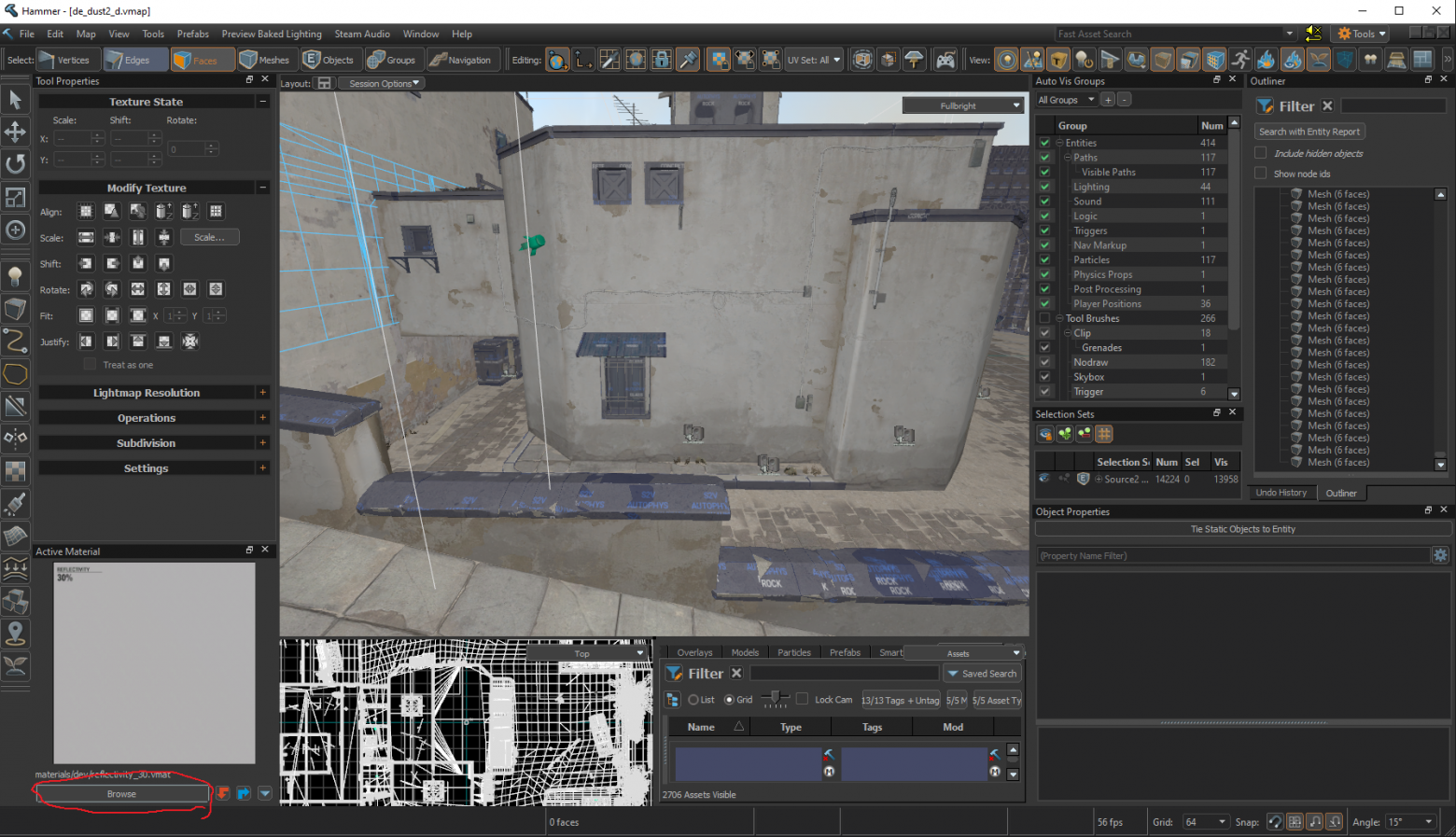Click the toolbar overflow chevron

(1448, 60)
